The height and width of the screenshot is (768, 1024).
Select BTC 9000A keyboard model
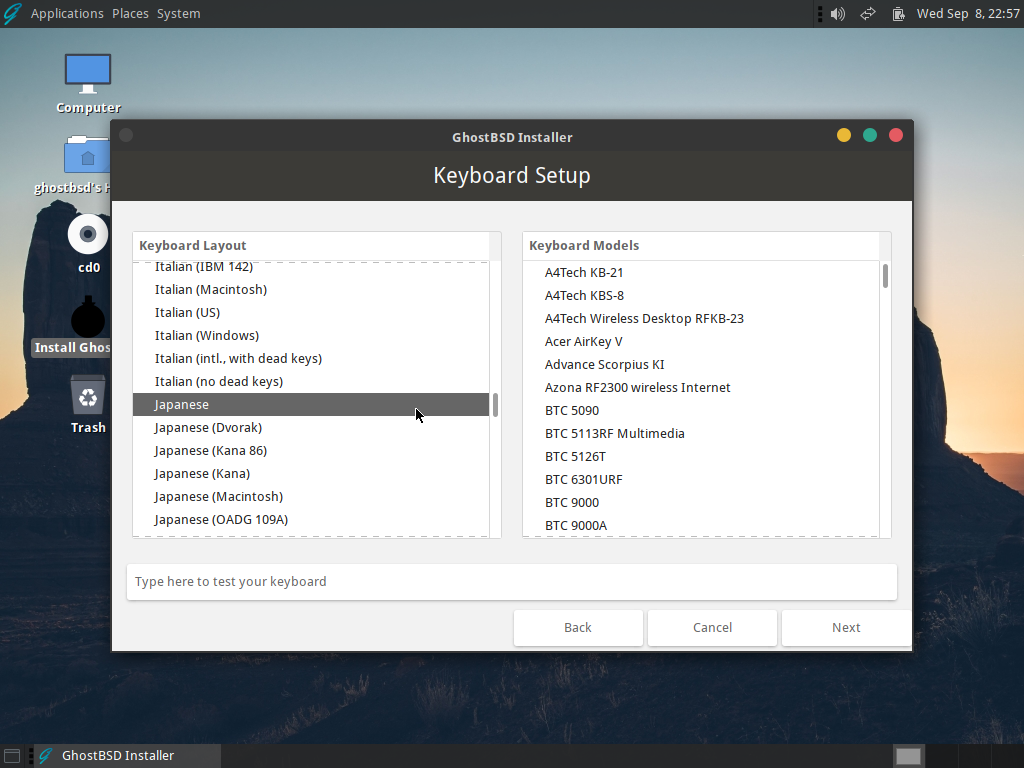point(701,526)
